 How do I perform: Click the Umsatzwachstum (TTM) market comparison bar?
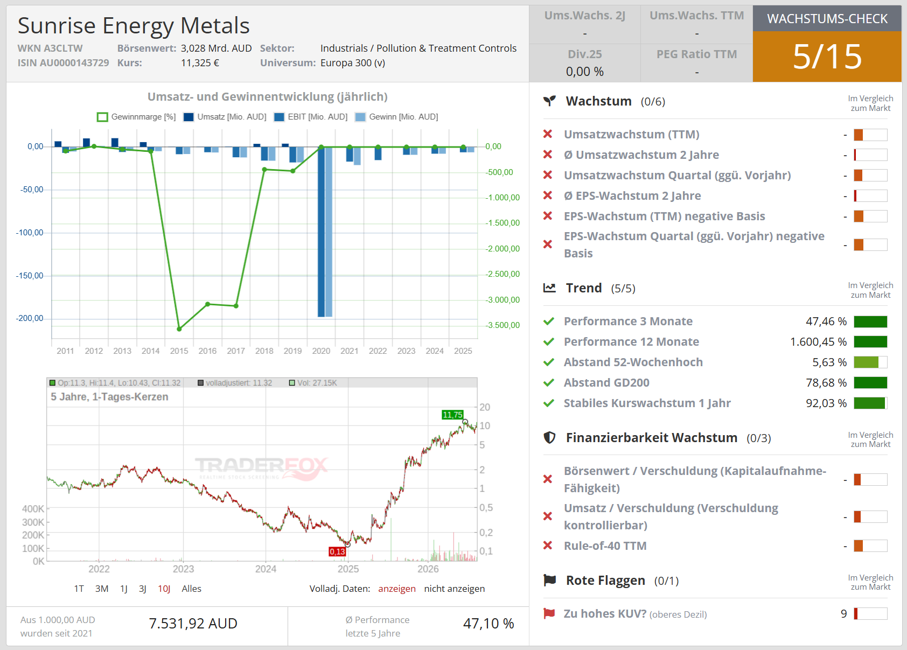871,135
